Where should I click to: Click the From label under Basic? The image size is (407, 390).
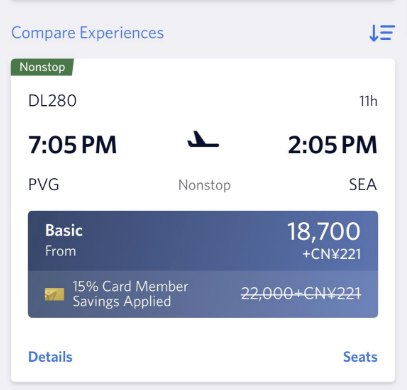pos(61,251)
